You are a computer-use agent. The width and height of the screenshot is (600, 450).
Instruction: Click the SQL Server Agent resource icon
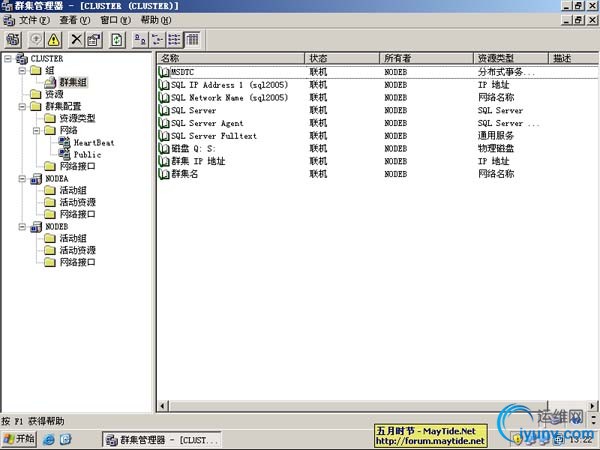point(164,123)
